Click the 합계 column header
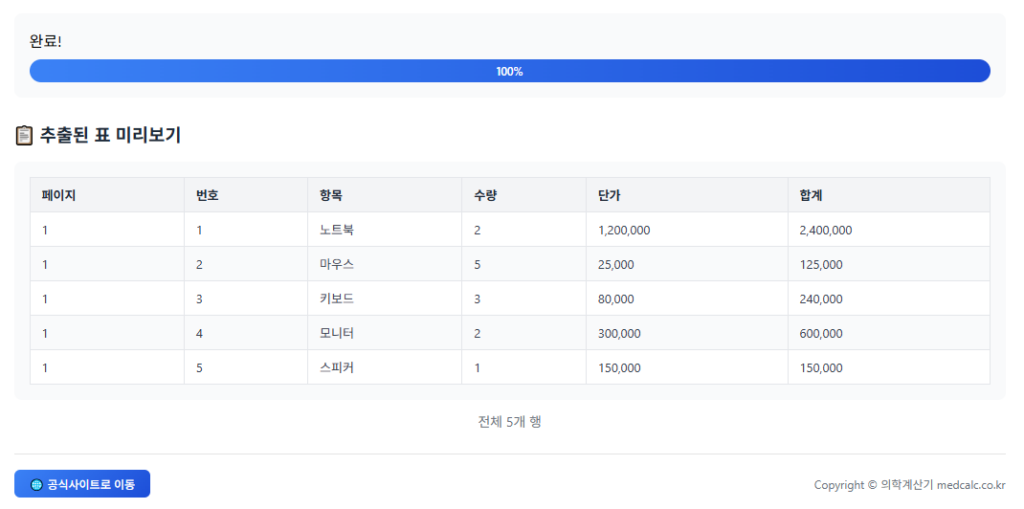 [811, 195]
